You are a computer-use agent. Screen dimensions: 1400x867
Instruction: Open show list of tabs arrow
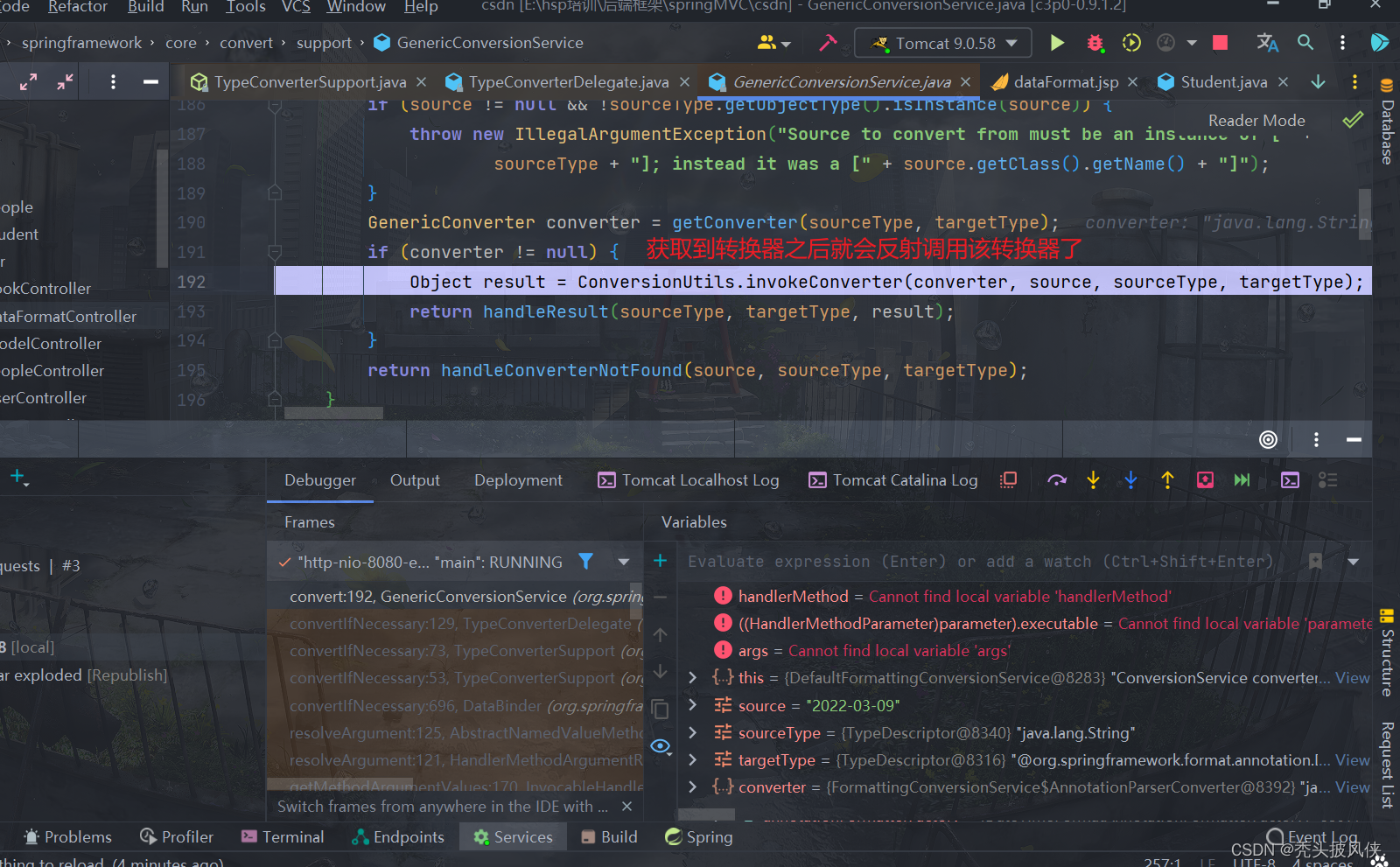(x=1318, y=82)
